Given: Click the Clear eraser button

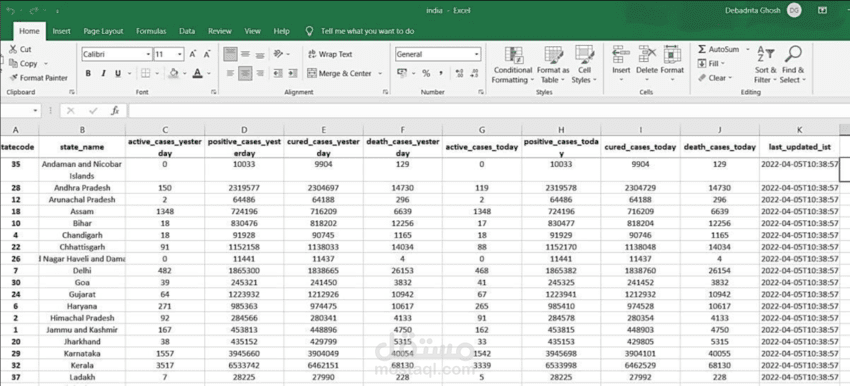Looking at the screenshot, I should [716, 78].
